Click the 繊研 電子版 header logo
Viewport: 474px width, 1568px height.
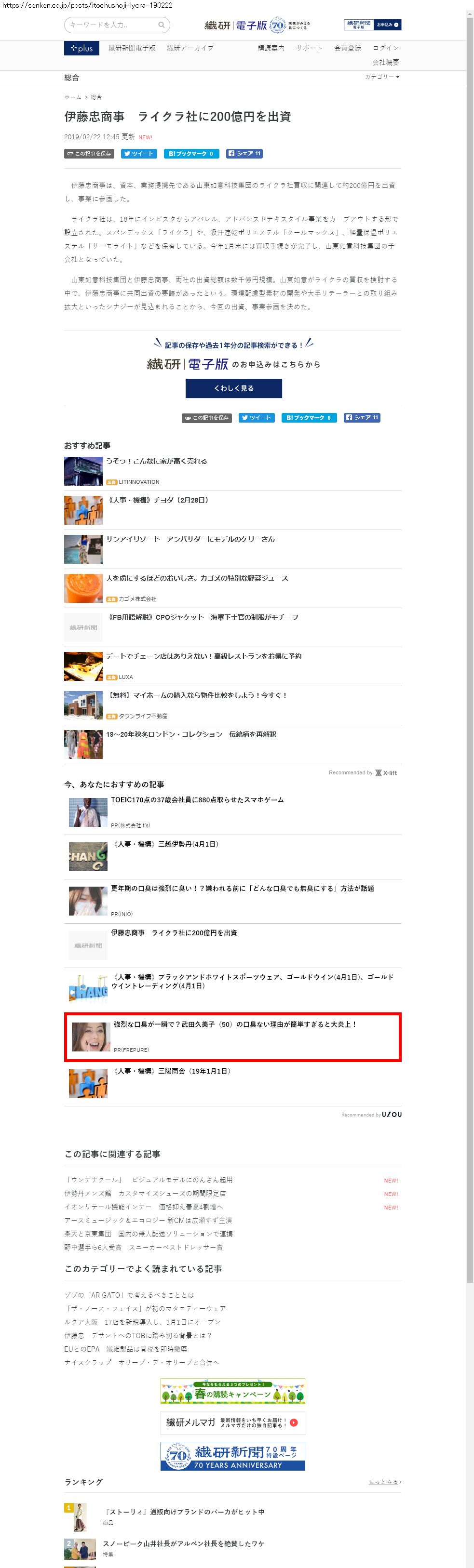point(257,25)
